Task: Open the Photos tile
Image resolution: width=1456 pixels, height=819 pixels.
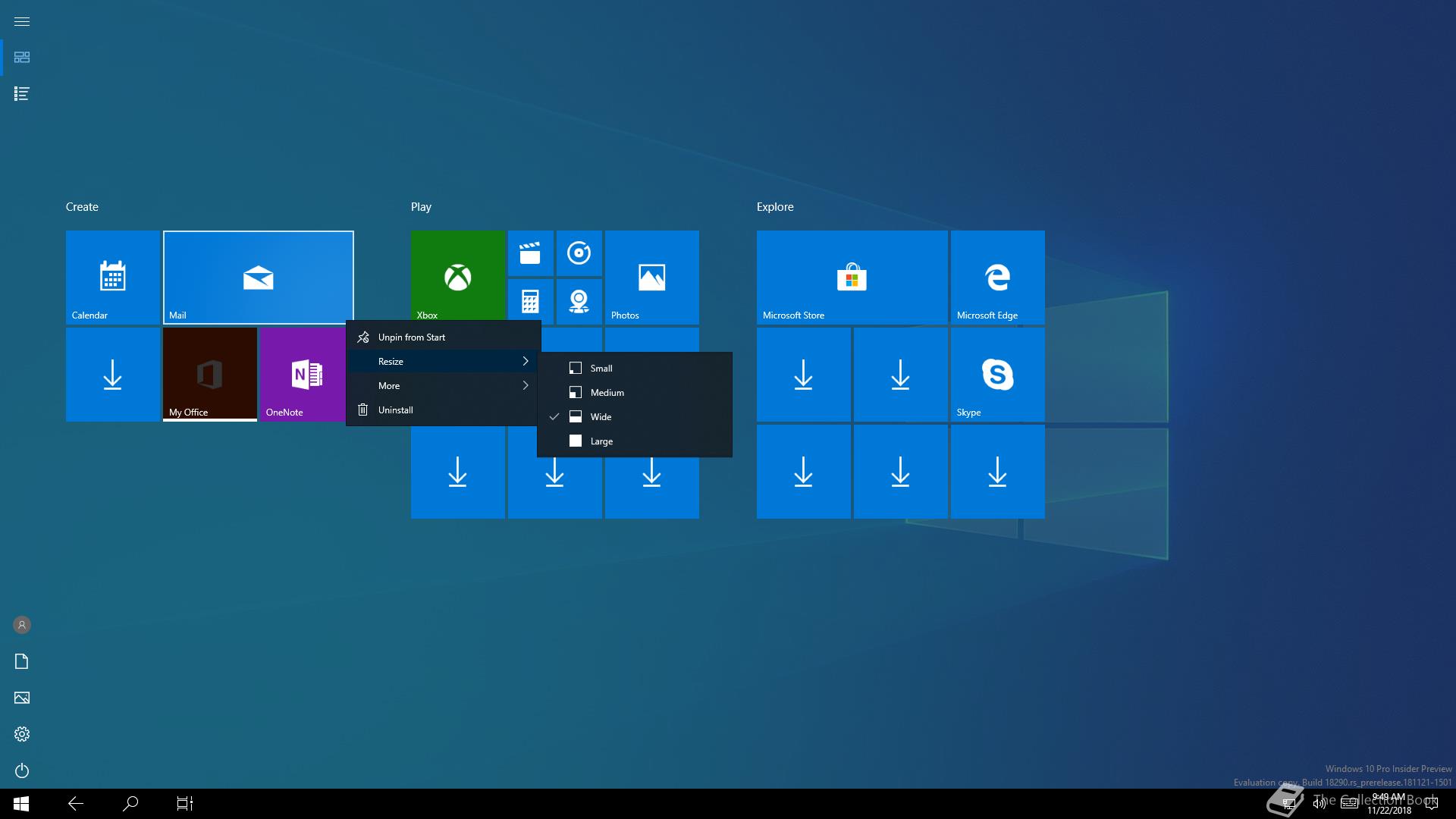Action: pos(651,277)
